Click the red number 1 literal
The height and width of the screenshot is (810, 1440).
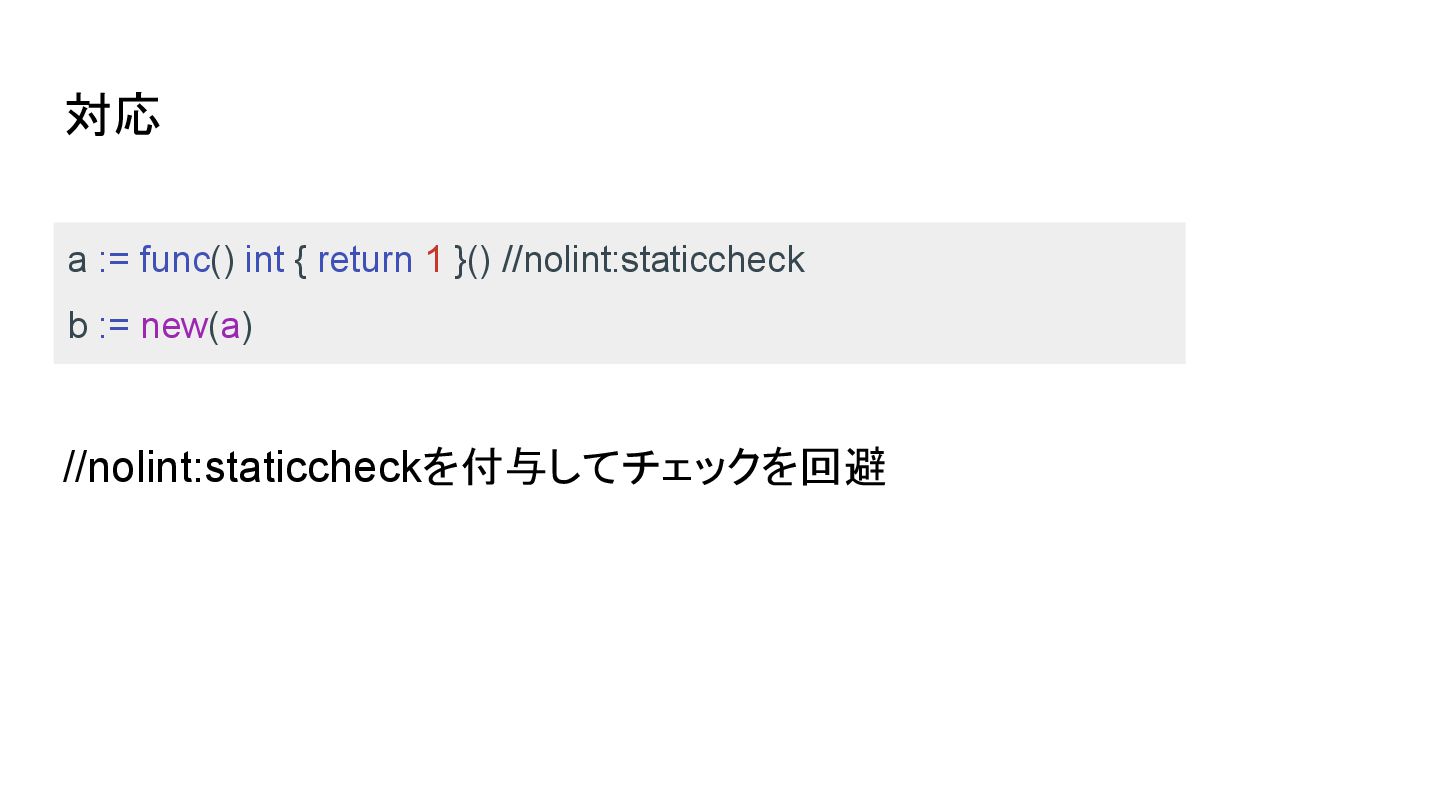point(433,260)
